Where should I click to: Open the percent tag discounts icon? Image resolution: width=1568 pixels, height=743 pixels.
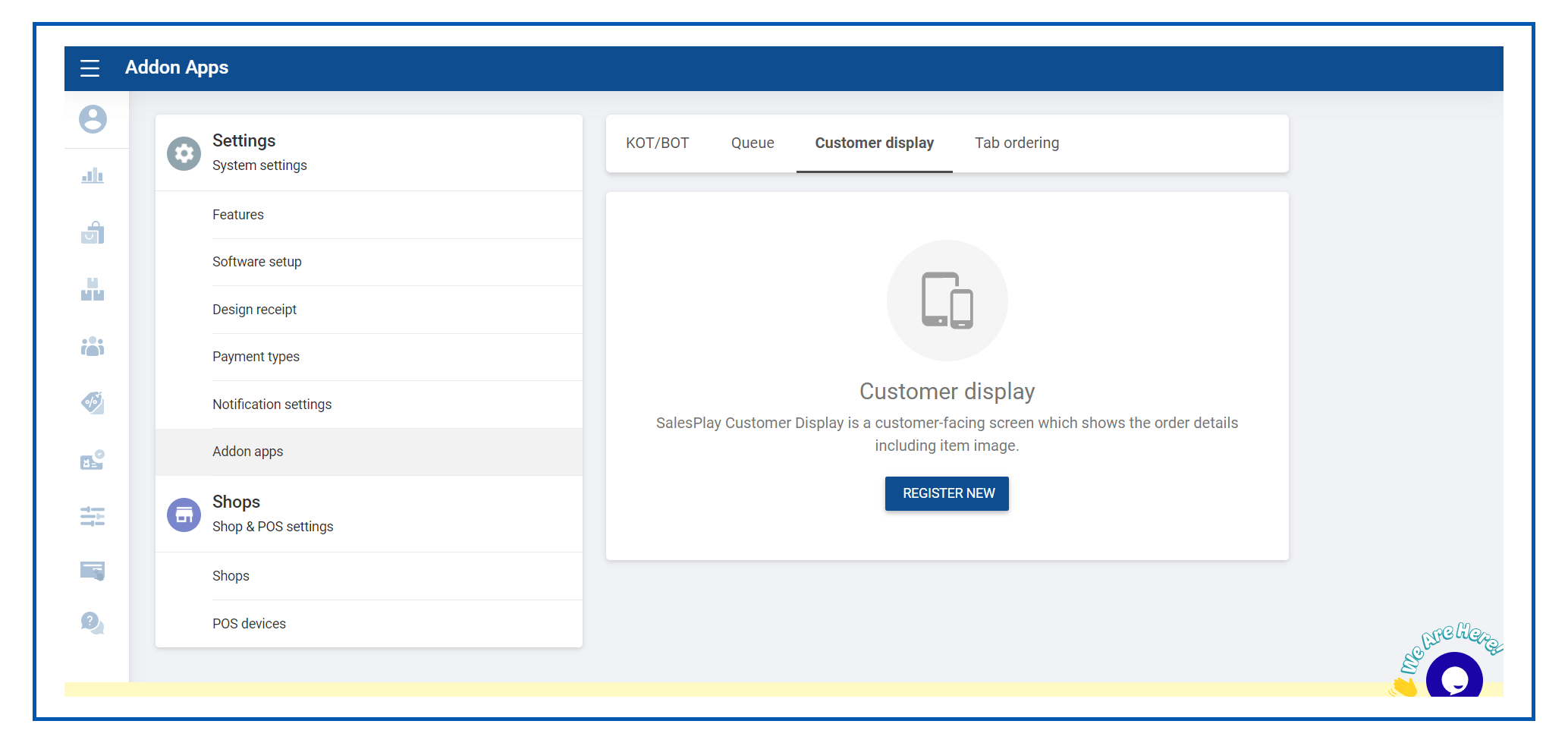click(x=93, y=403)
